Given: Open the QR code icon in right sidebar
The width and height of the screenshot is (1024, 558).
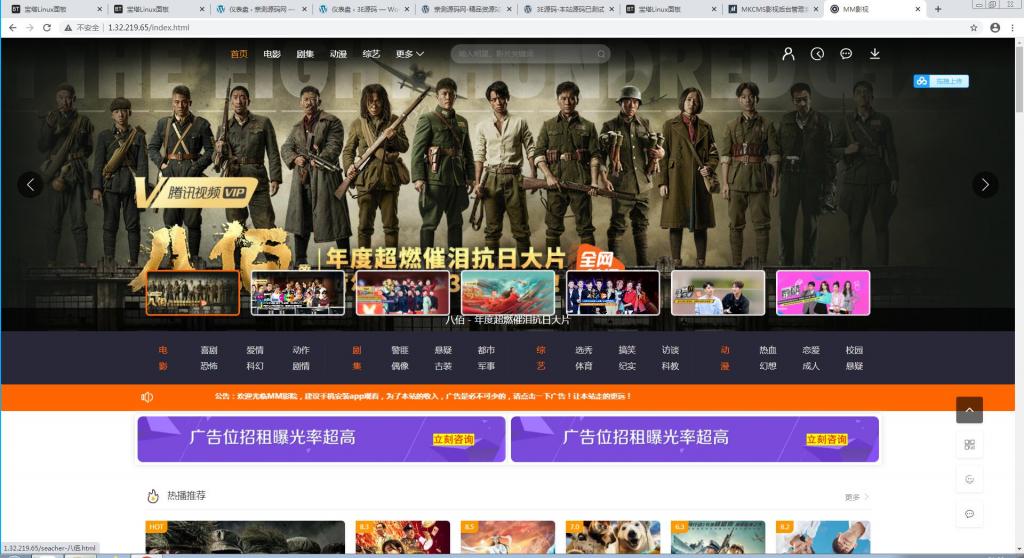Looking at the screenshot, I should [x=969, y=444].
